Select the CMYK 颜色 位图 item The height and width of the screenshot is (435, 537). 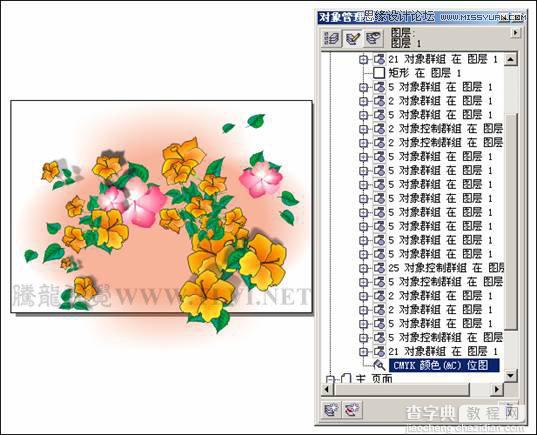pos(444,365)
